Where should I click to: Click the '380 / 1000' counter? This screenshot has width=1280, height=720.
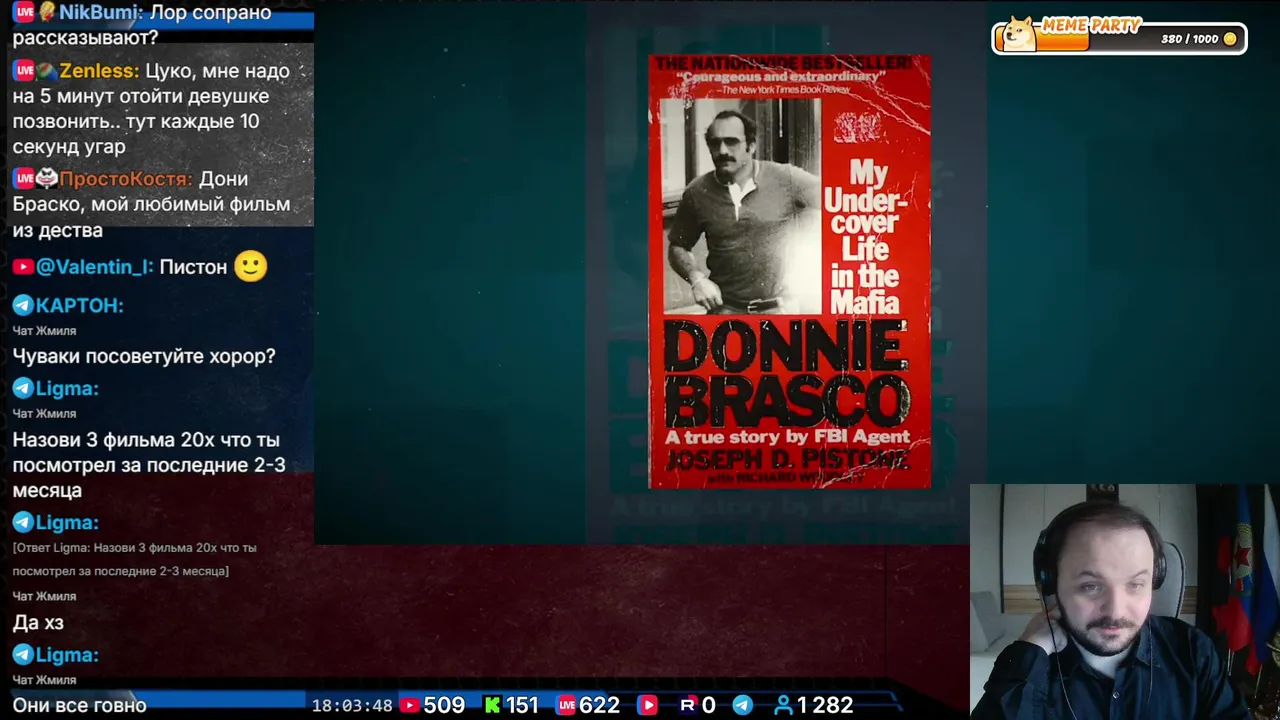click(x=1190, y=39)
